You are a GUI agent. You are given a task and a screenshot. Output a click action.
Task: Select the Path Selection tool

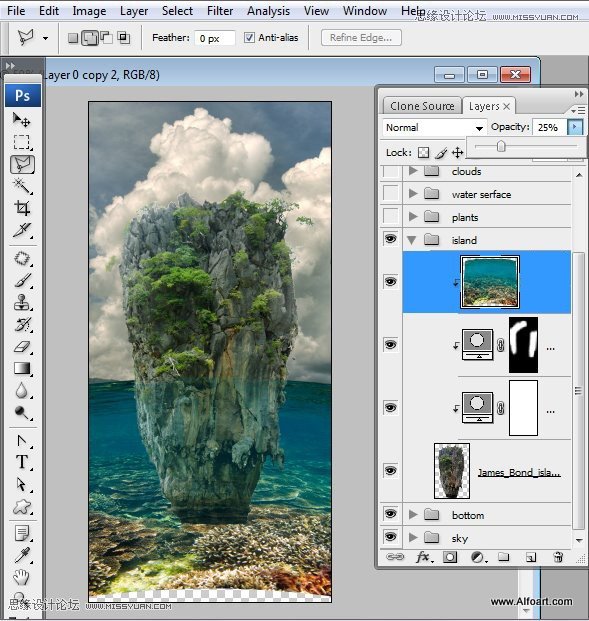click(21, 484)
